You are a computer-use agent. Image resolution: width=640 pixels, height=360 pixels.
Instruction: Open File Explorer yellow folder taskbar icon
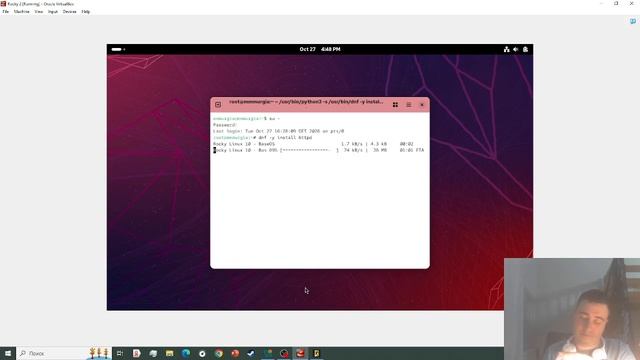pyautogui.click(x=169, y=353)
